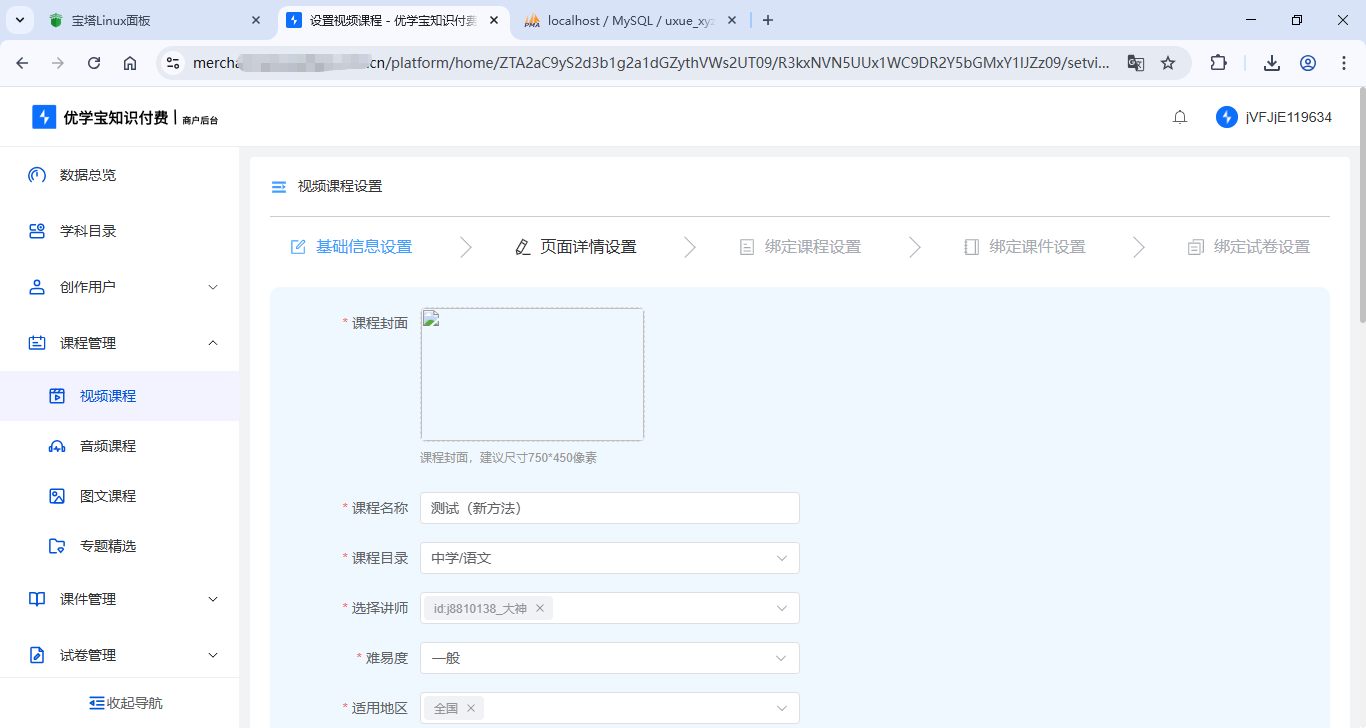Go to 专题精选 in sidebar
This screenshot has width=1366, height=728.
pyautogui.click(x=107, y=546)
